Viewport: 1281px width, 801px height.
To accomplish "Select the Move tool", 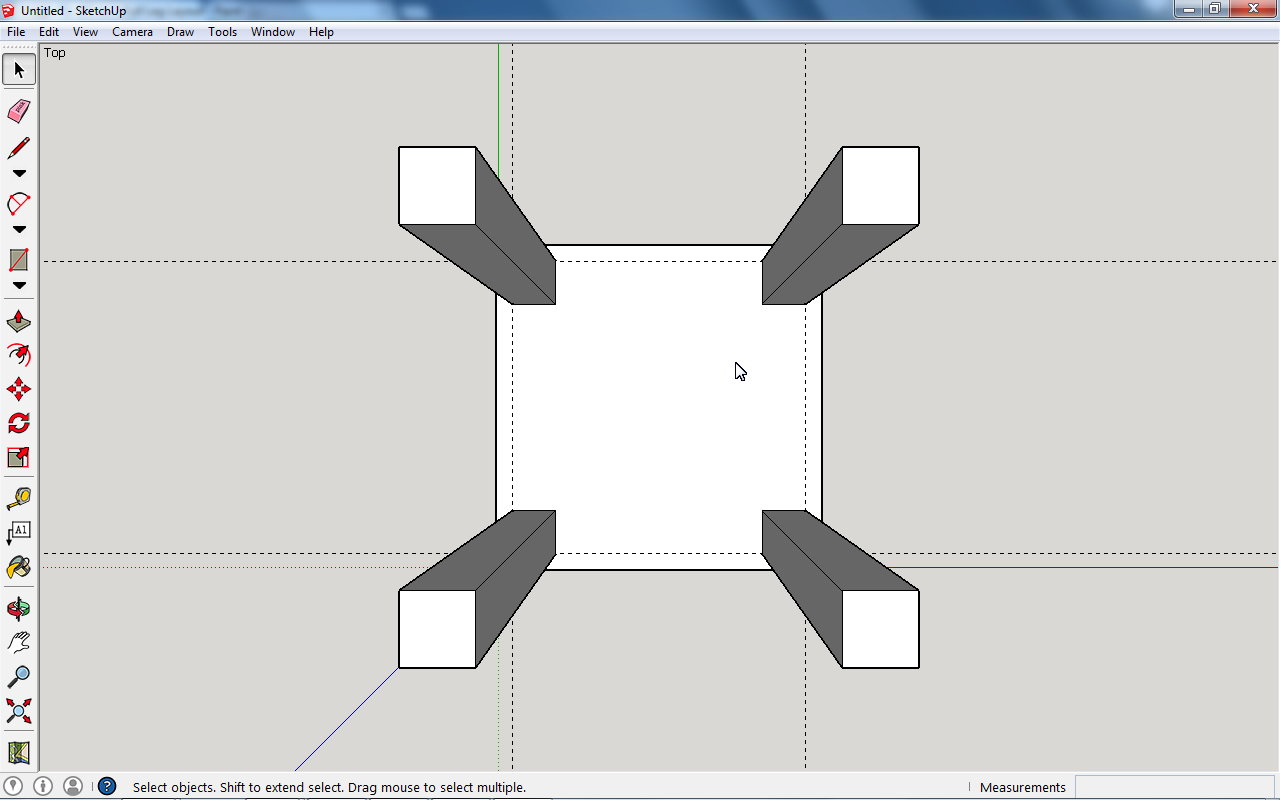I will point(19,389).
